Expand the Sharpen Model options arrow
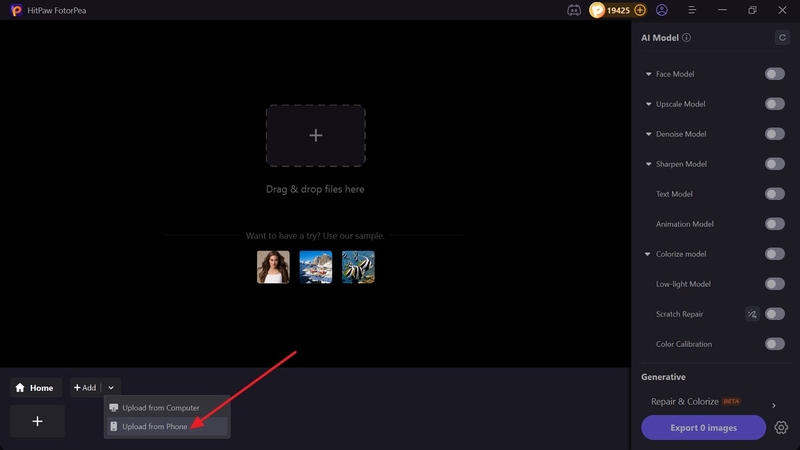 pos(648,164)
